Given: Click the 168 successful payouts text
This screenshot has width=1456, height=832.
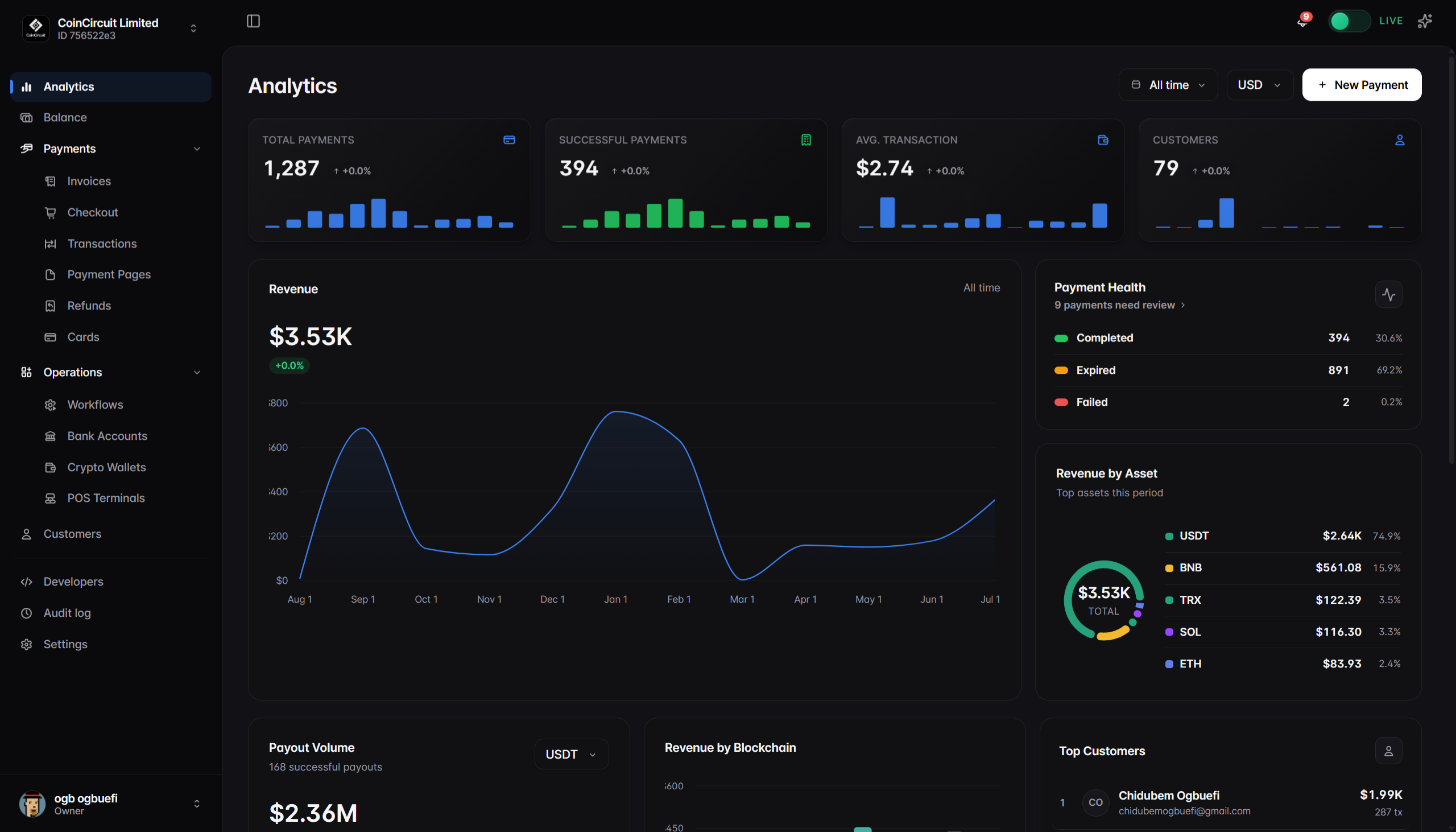Looking at the screenshot, I should click(325, 767).
